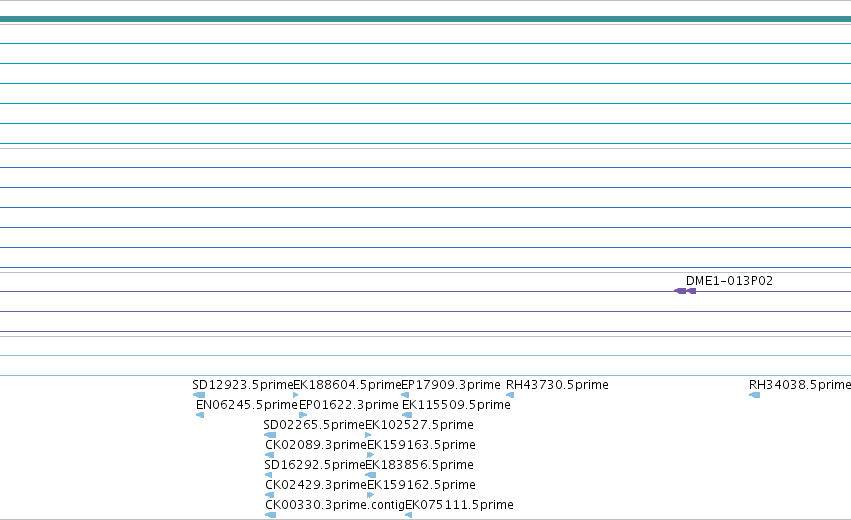Image resolution: width=851 pixels, height=520 pixels.
Task: Click the SD16292.5prime label
Action: [315, 465]
